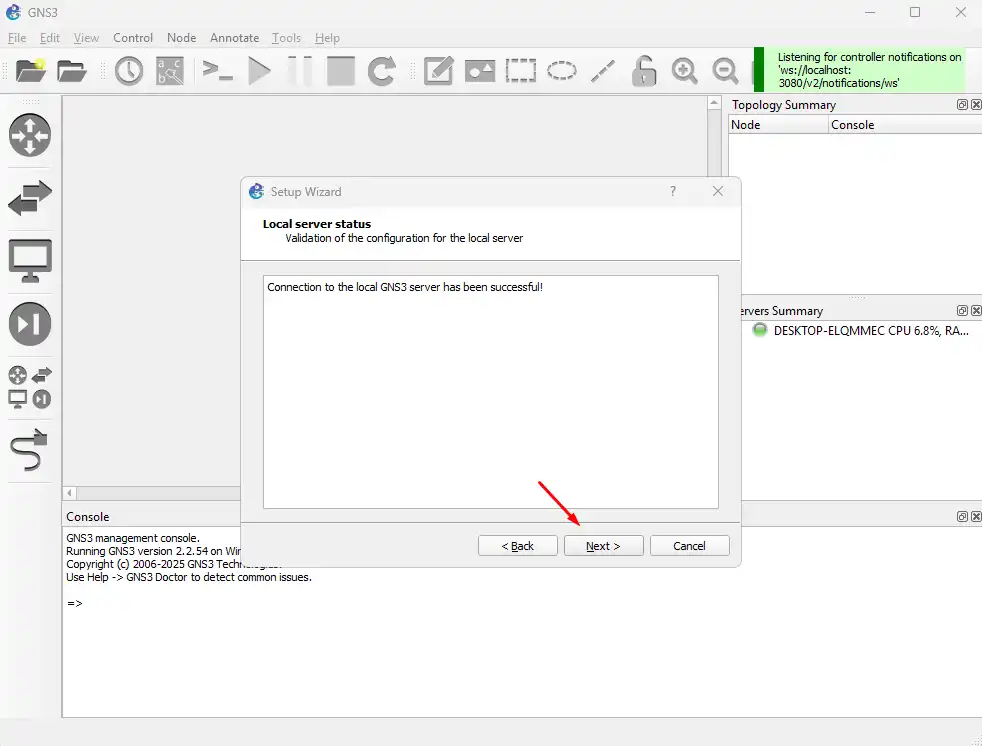Click the Insert a picture icon

tap(479, 71)
